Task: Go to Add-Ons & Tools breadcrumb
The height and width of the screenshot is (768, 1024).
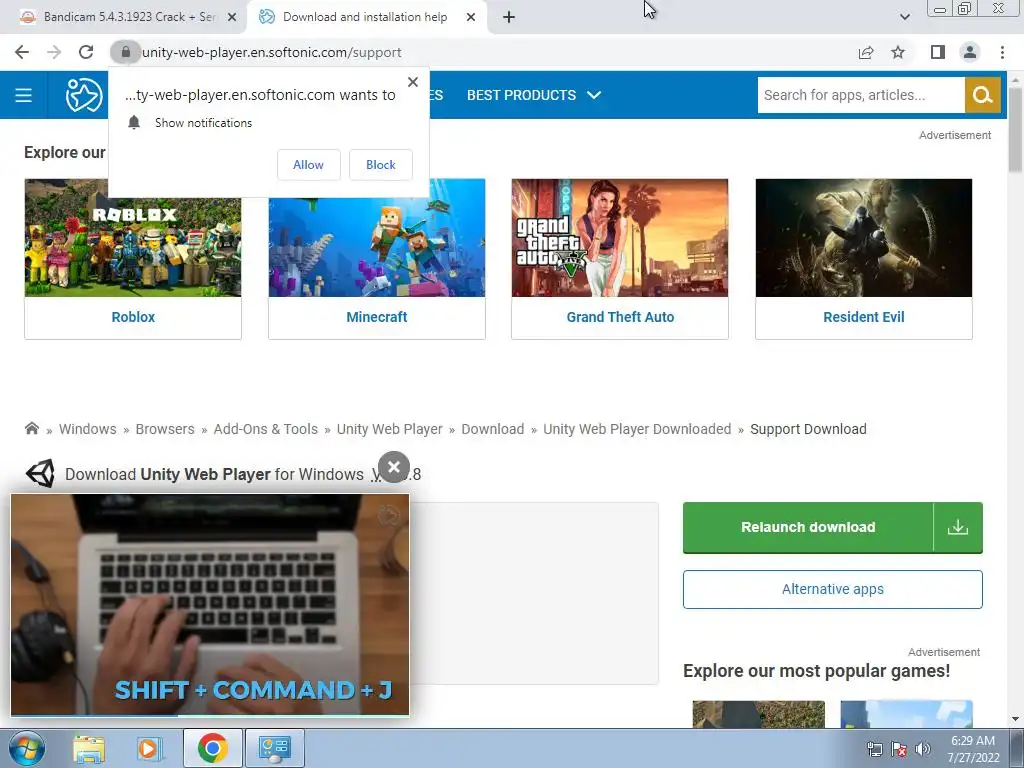Action: point(266,429)
